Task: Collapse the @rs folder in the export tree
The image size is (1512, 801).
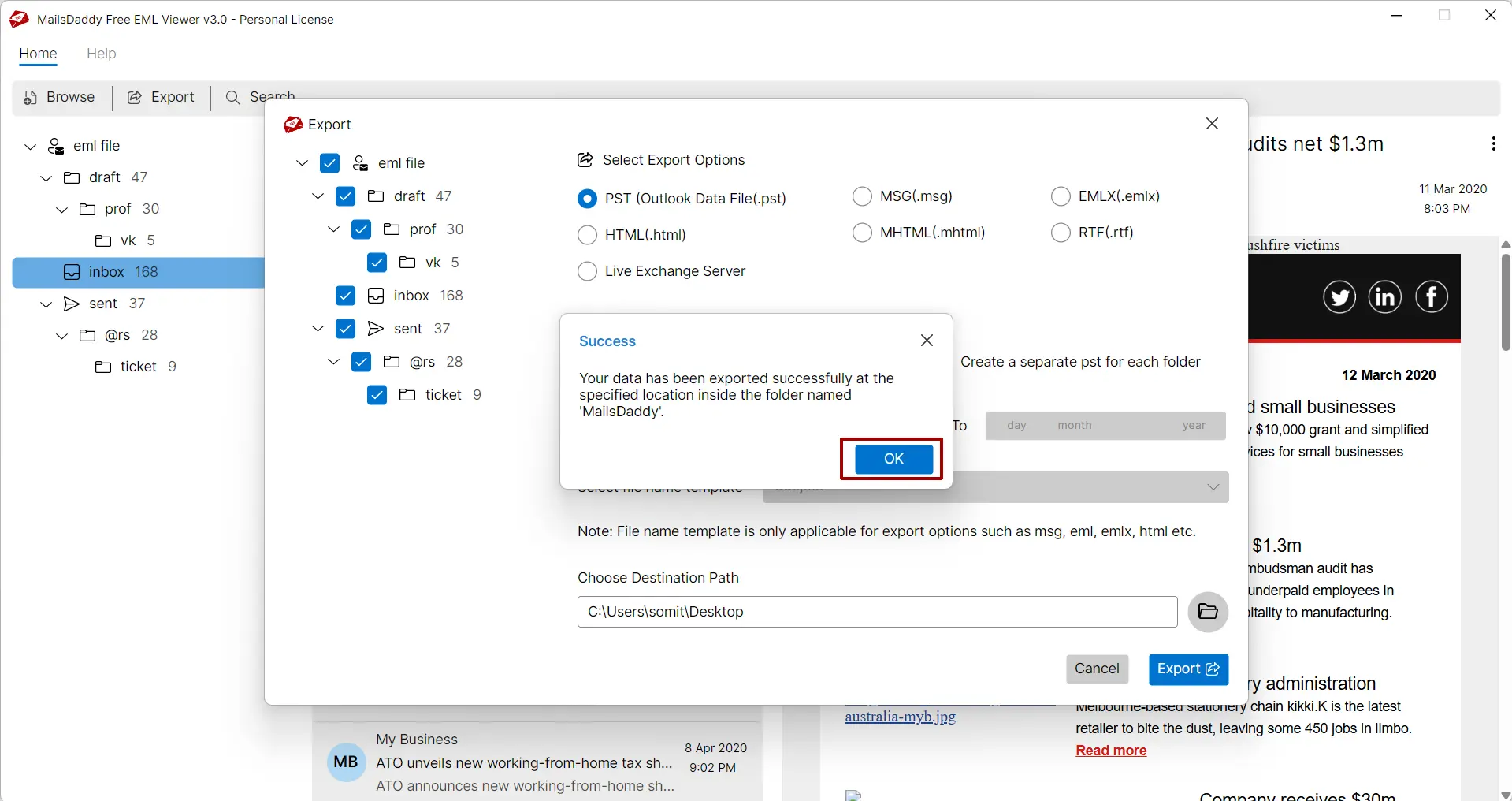Action: pyautogui.click(x=333, y=362)
